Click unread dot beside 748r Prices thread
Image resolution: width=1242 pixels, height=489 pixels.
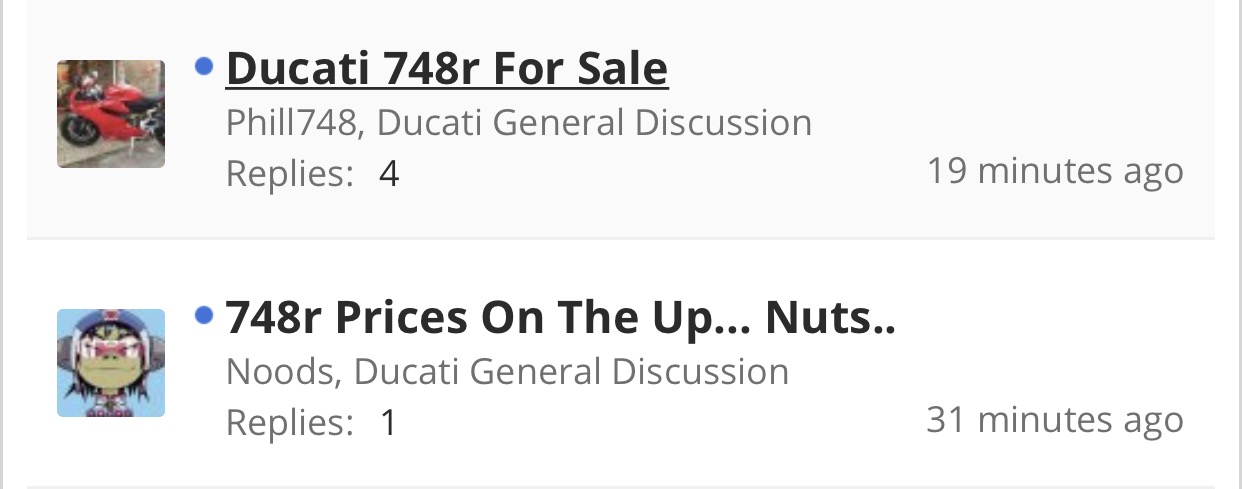pyautogui.click(x=204, y=316)
